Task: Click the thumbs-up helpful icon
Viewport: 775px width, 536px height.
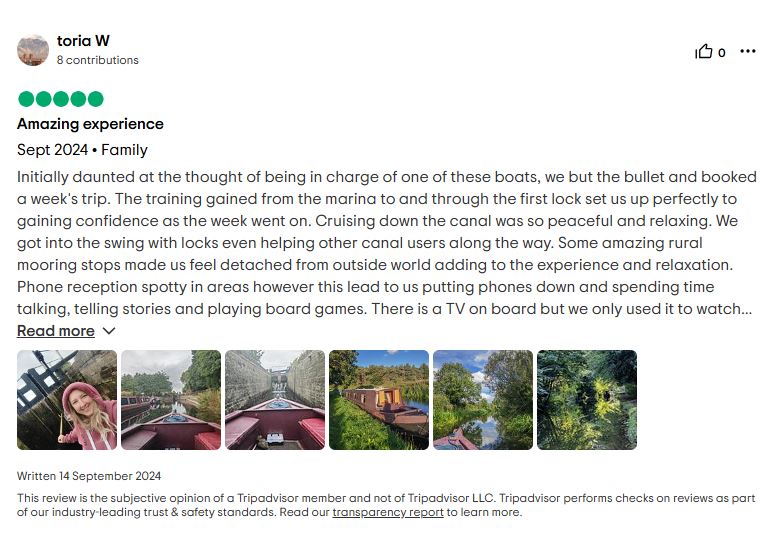Action: coord(703,51)
